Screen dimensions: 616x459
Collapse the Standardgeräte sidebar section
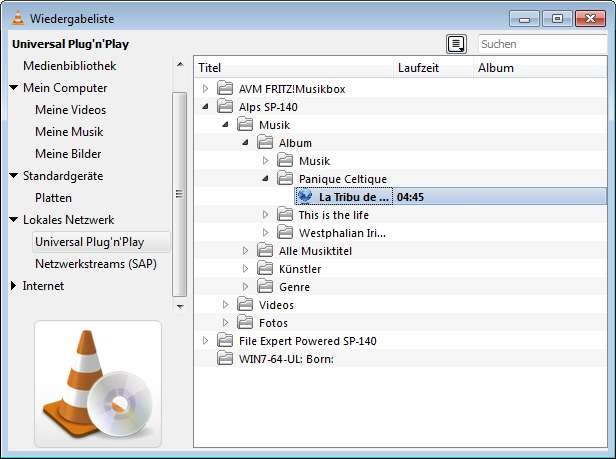point(14,175)
